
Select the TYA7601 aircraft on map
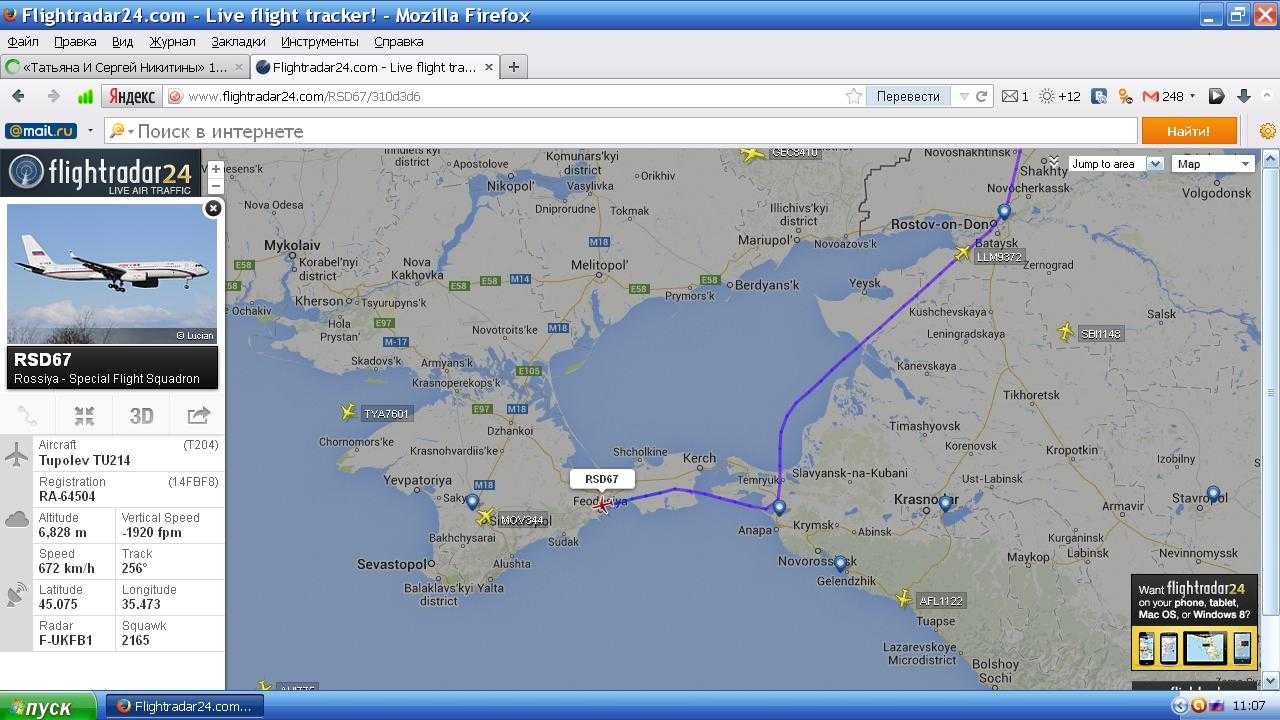coord(348,412)
